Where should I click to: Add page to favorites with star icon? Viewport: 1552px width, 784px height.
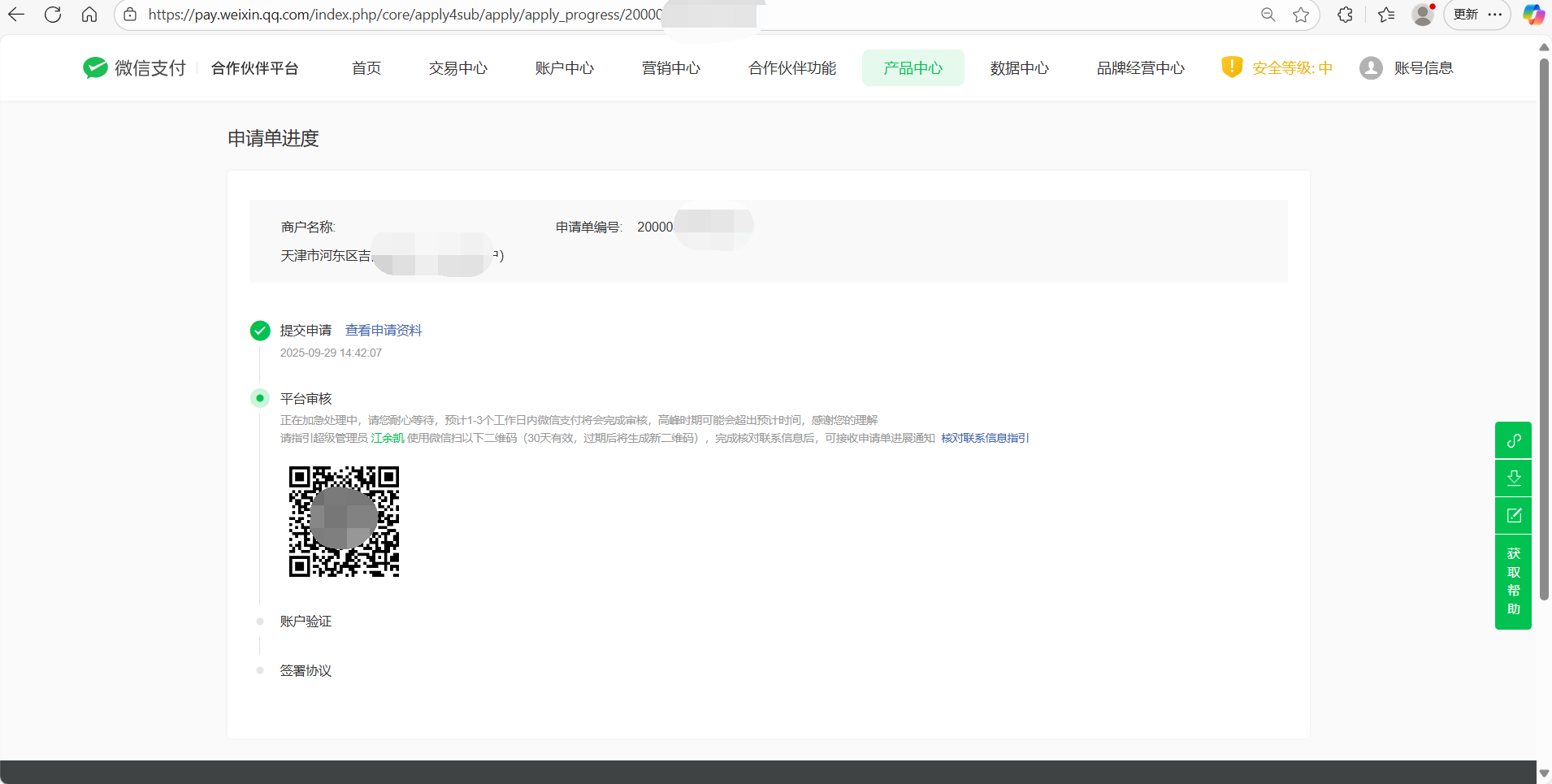(1301, 15)
